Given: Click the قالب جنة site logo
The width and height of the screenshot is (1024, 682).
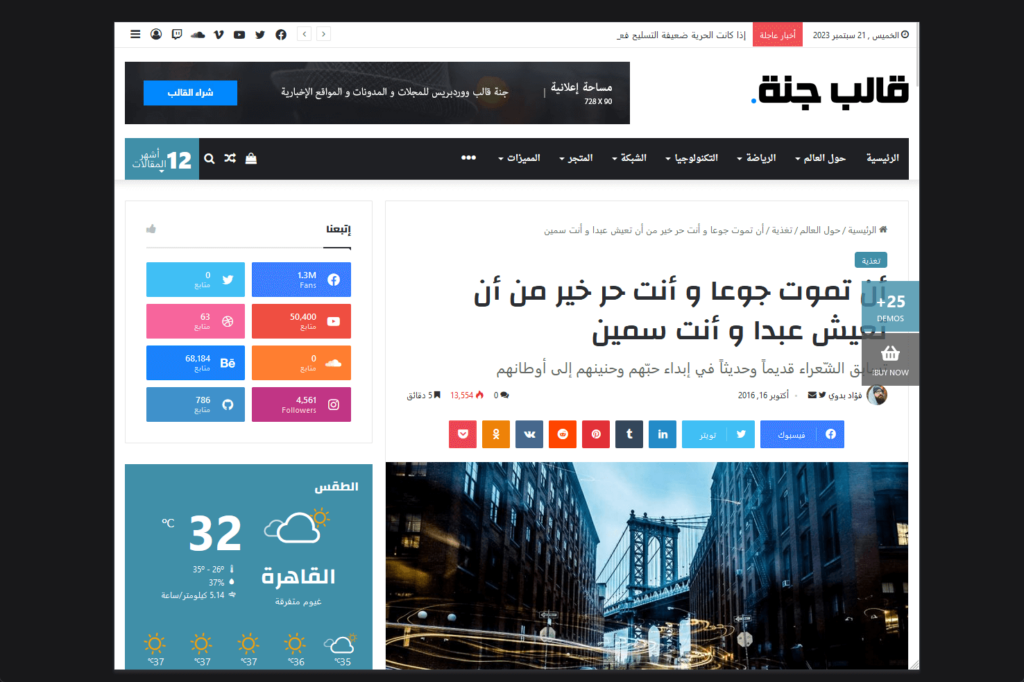Looking at the screenshot, I should pos(829,91).
